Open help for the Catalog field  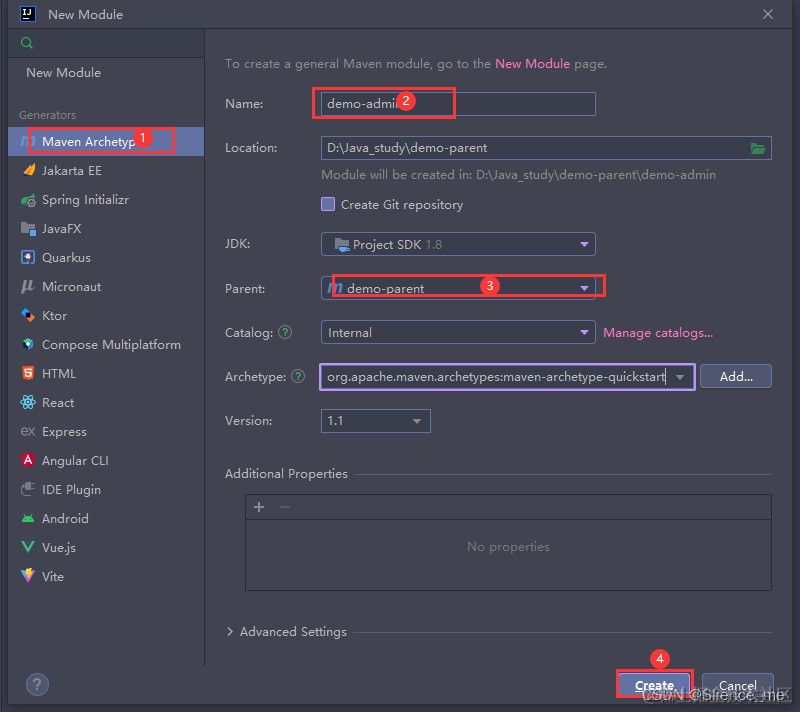point(285,333)
